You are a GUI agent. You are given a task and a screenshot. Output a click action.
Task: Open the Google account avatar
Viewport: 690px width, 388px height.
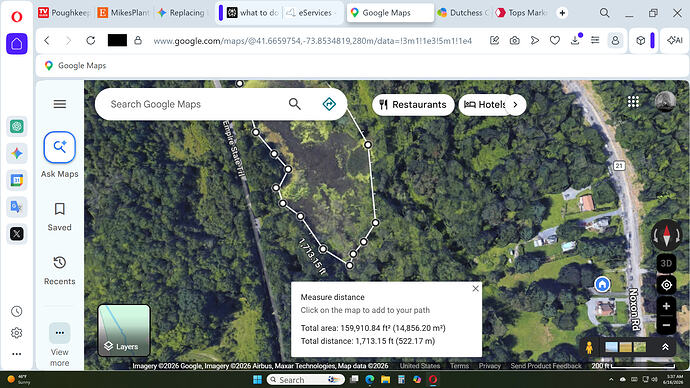coord(665,102)
